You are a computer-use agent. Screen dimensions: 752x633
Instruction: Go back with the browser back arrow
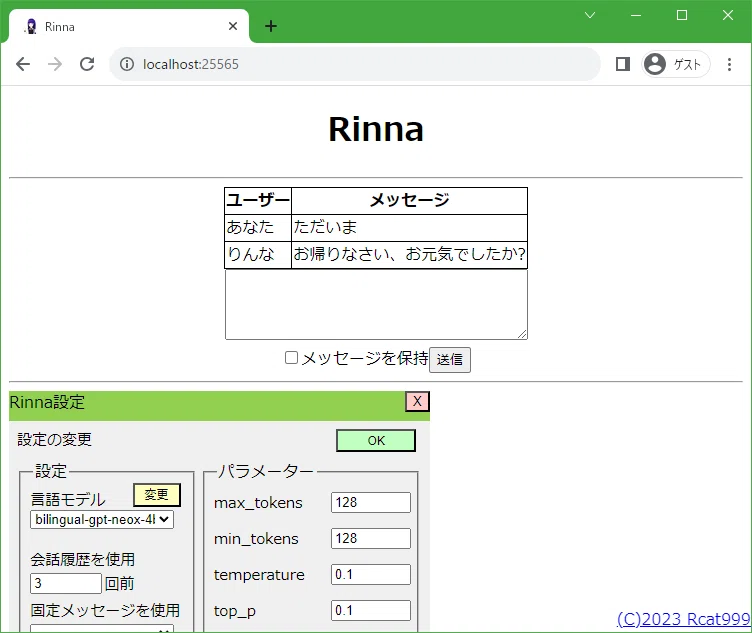(23, 64)
